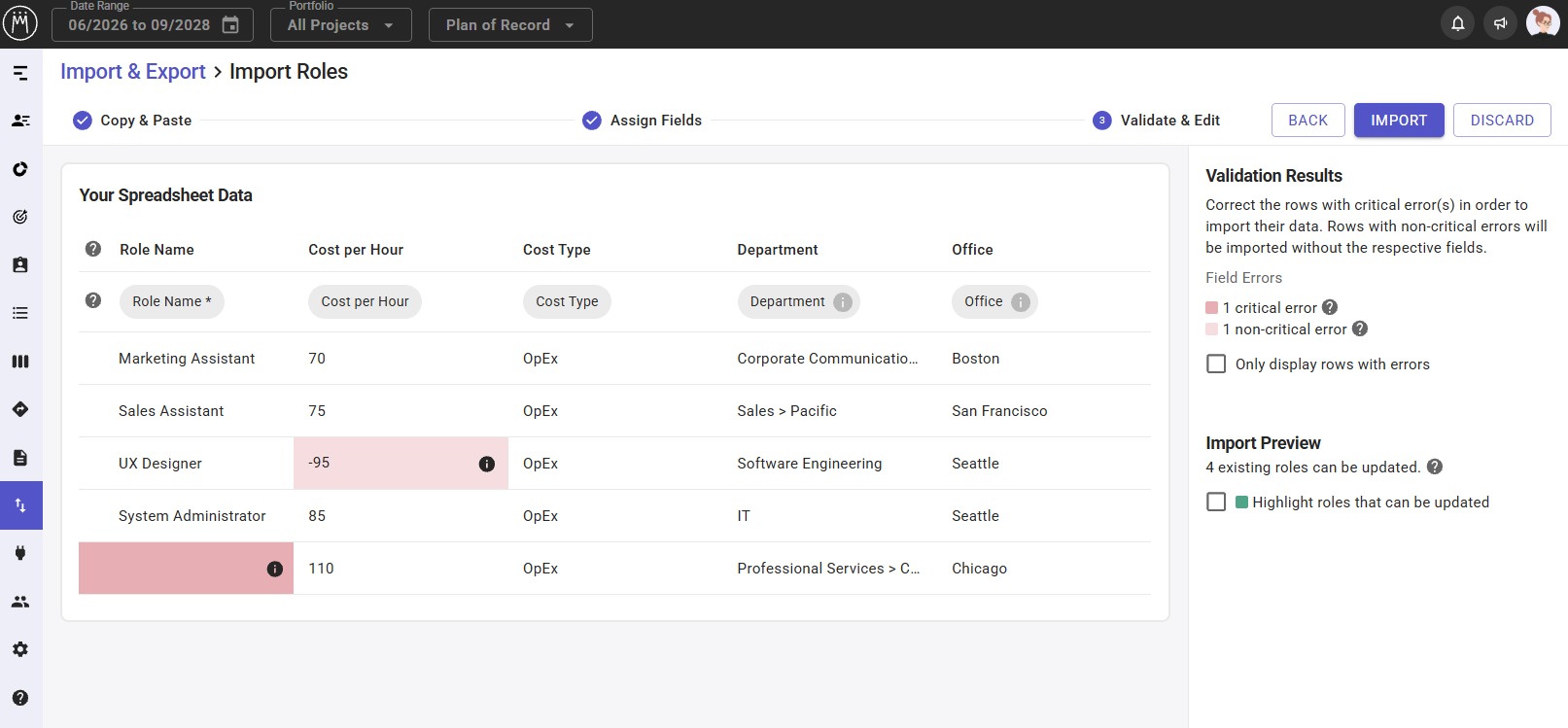The height and width of the screenshot is (728, 1568).
Task: Expand the Plan of Record dropdown
Action: (x=510, y=25)
